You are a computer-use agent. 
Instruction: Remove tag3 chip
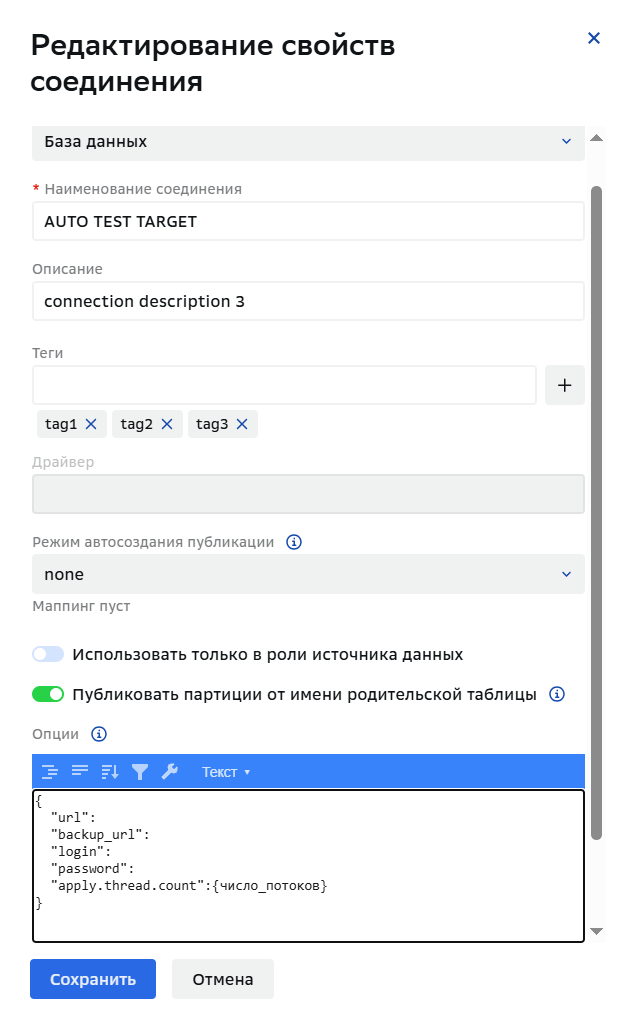pyautogui.click(x=242, y=424)
